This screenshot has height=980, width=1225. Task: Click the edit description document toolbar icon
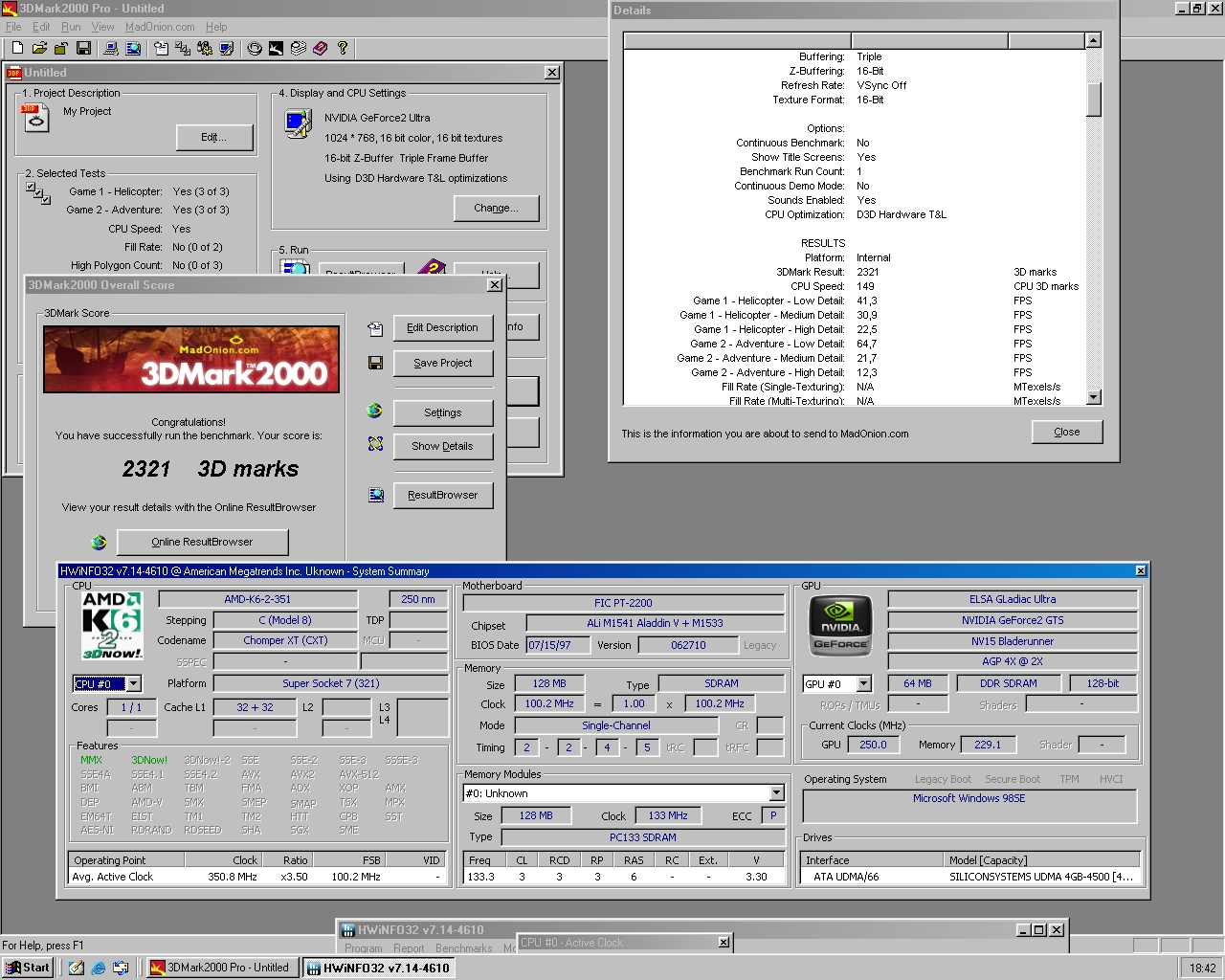pyautogui.click(x=161, y=48)
